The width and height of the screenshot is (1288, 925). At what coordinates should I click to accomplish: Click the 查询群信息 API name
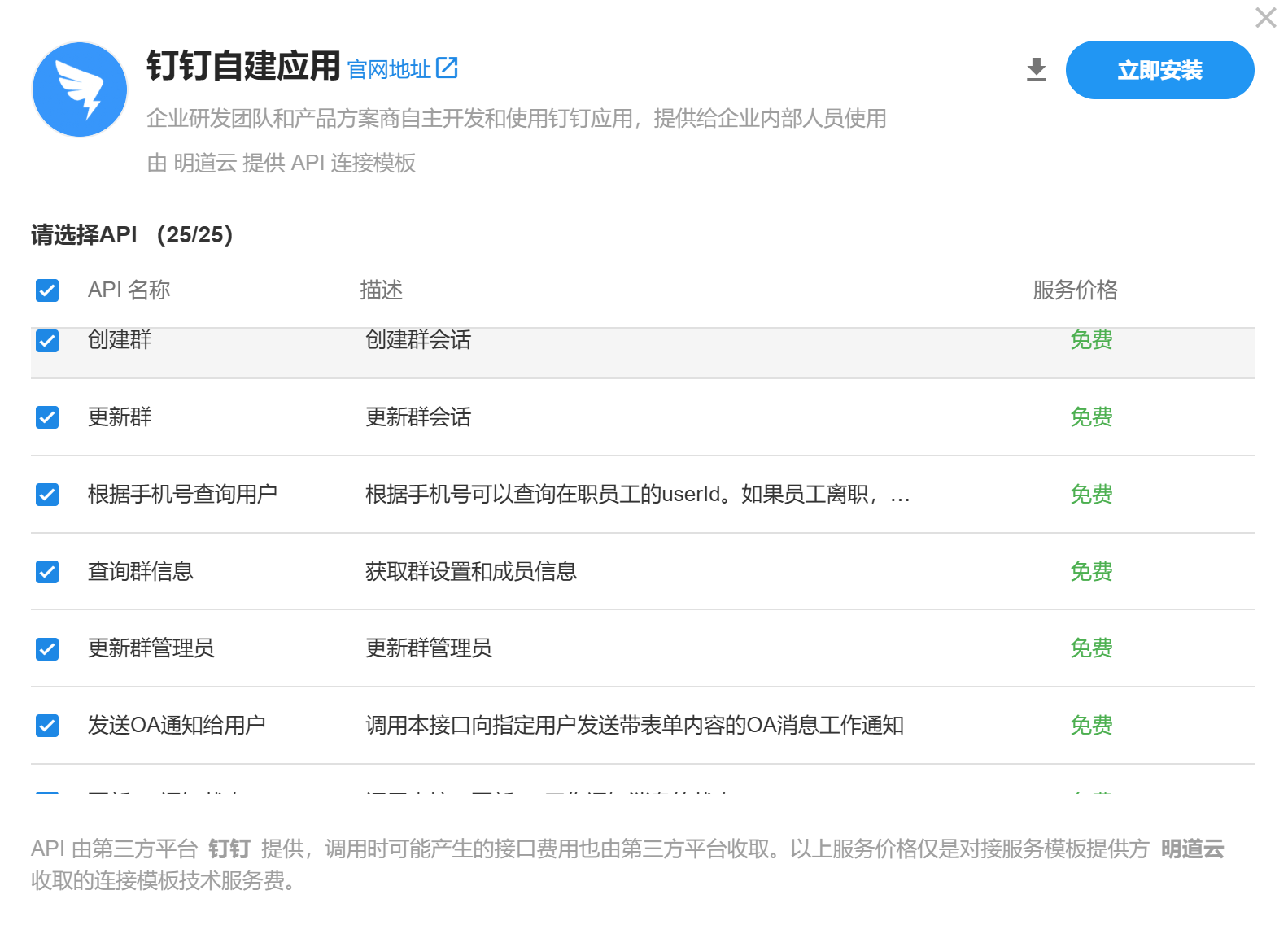(141, 571)
